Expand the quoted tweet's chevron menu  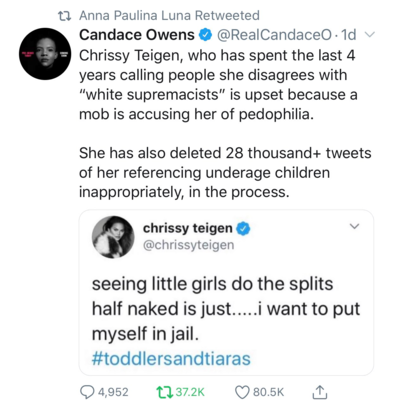coord(355,226)
